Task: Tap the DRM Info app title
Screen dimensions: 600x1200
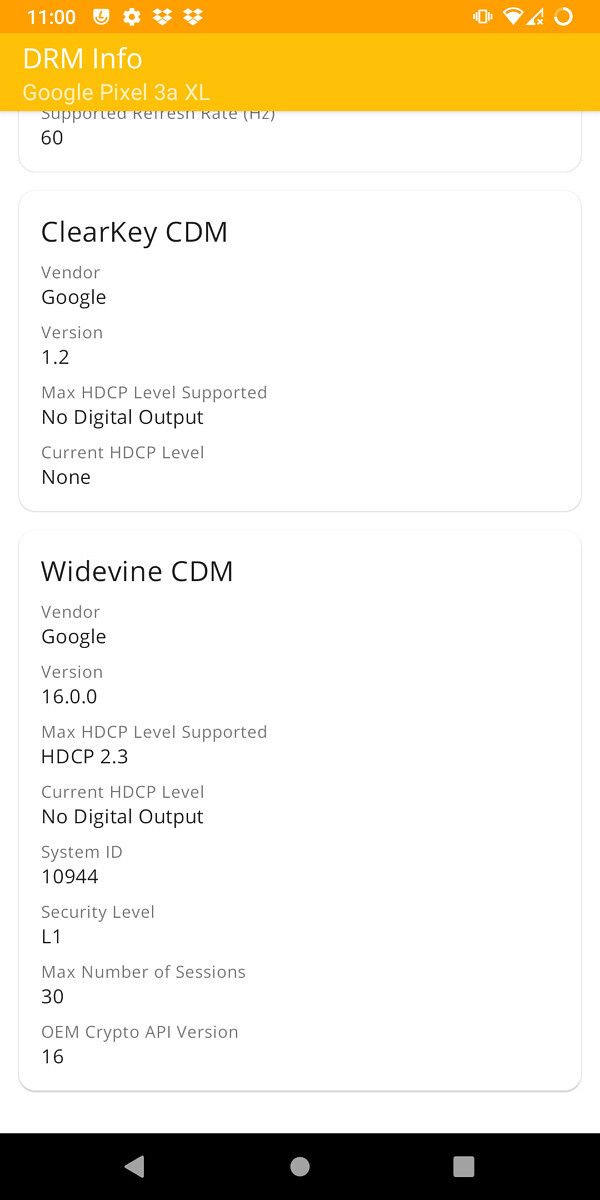Action: click(x=82, y=58)
